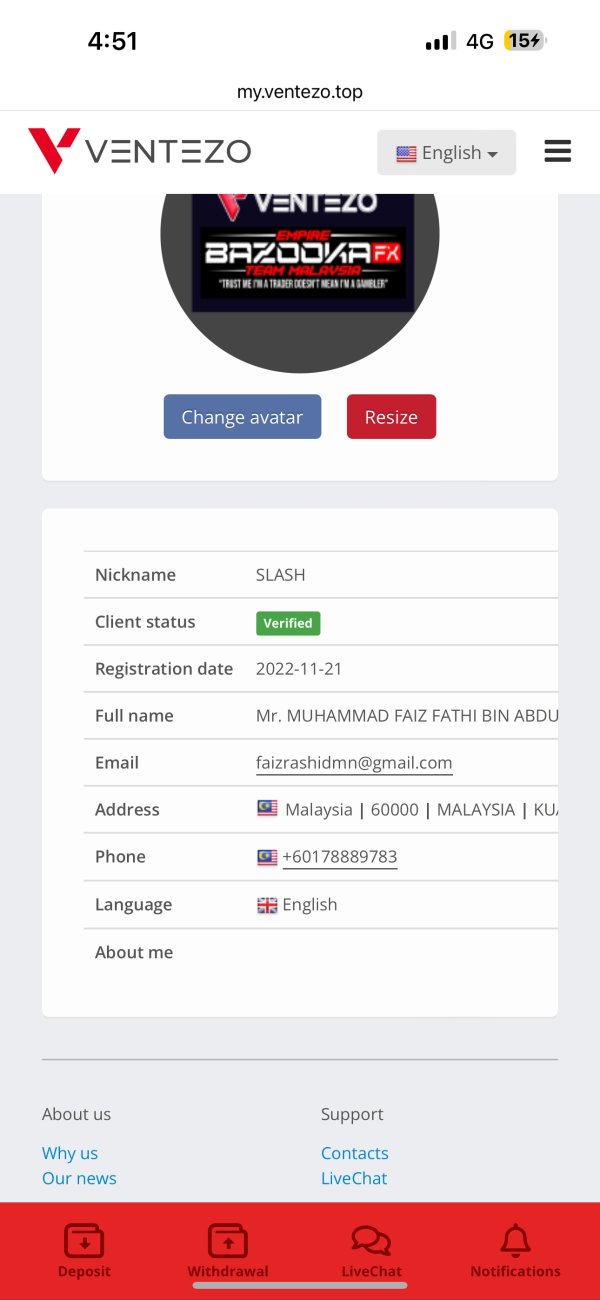Tap the UK flag beside English language

click(x=267, y=905)
